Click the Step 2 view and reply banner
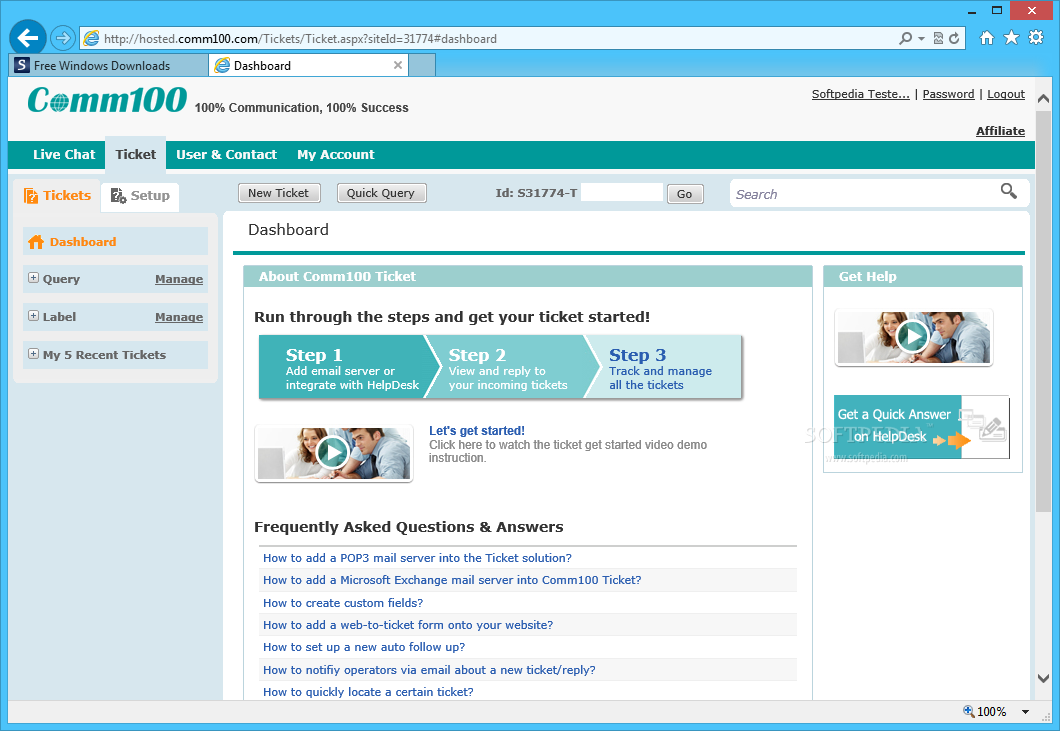Viewport: 1060px width, 731px height. 510,367
